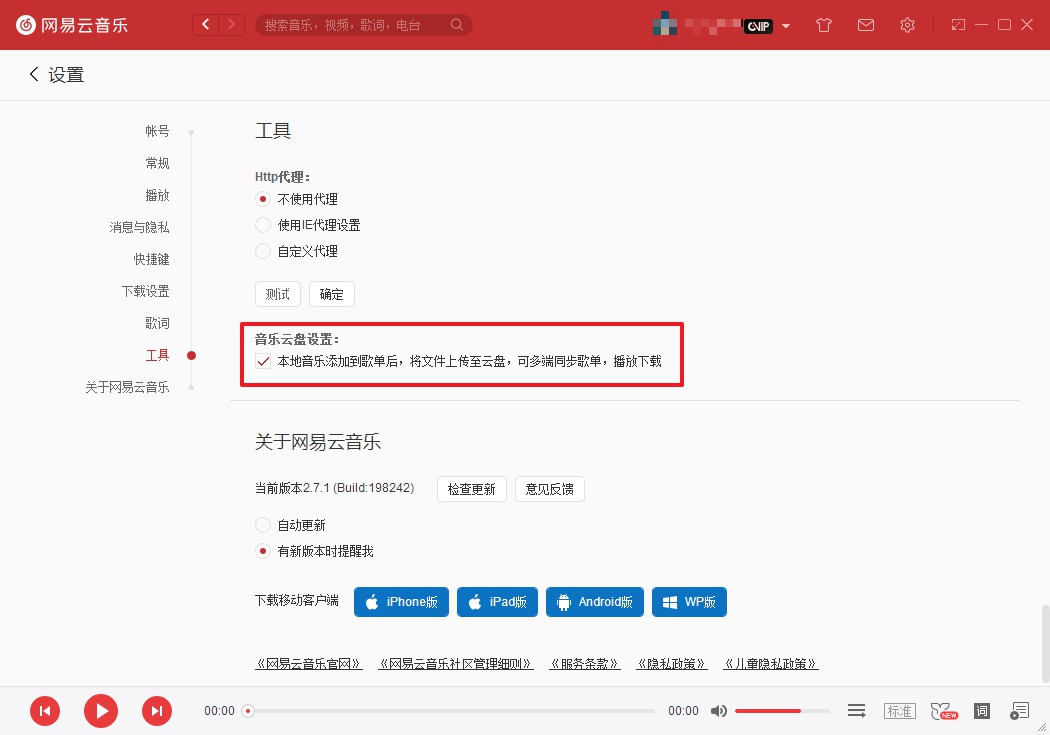Click the search magnifier icon
Image resolution: width=1050 pixels, height=735 pixels.
457,25
